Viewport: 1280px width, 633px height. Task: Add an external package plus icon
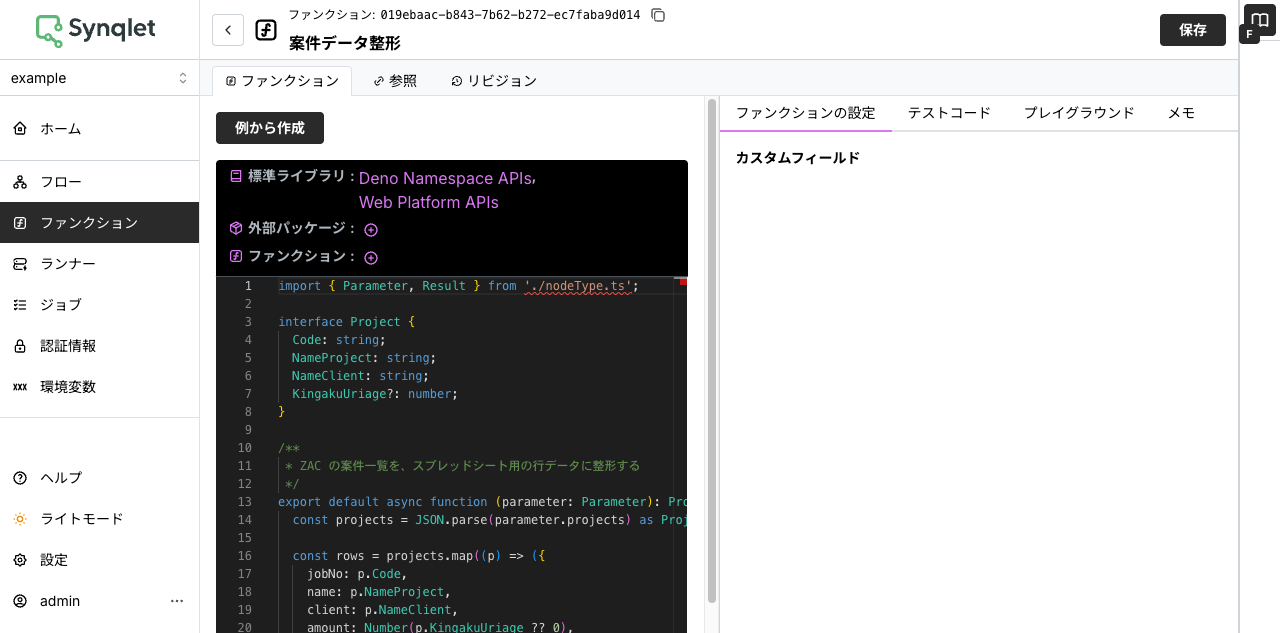371,230
